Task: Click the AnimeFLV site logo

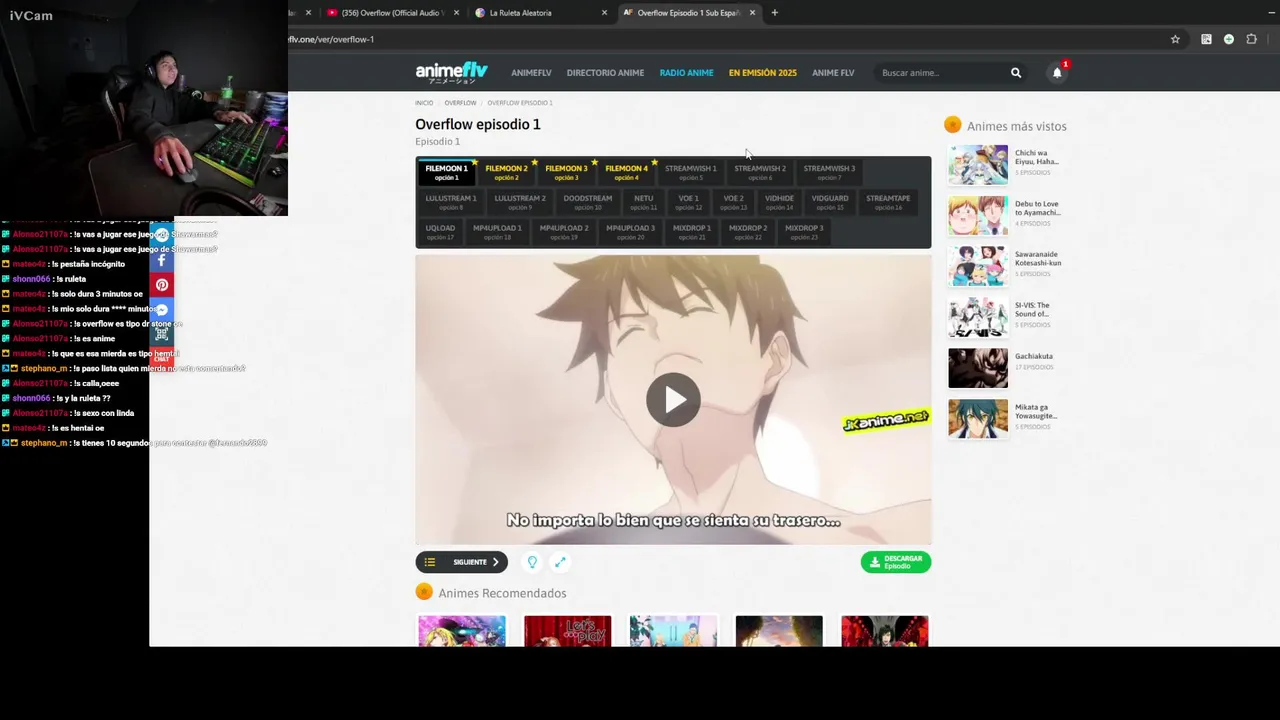Action: click(451, 72)
